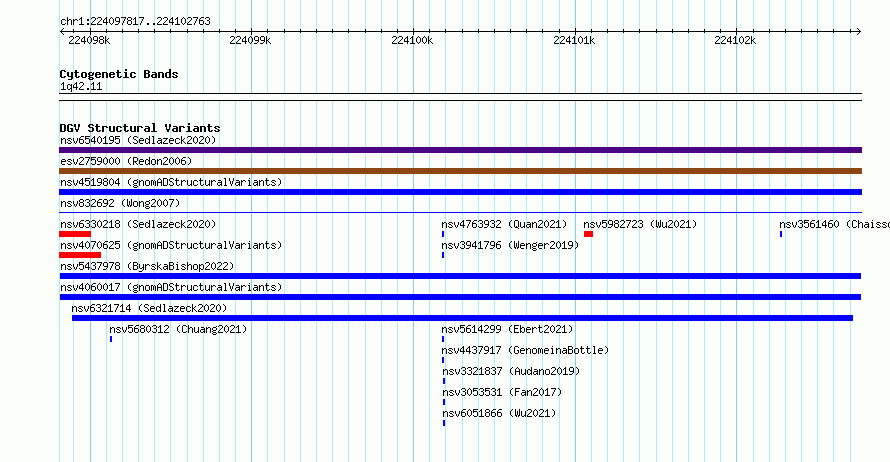The height and width of the screenshot is (462, 890).
Task: Click the nsv6540195 (Sedlazeck2020) variant label
Action: (x=138, y=140)
